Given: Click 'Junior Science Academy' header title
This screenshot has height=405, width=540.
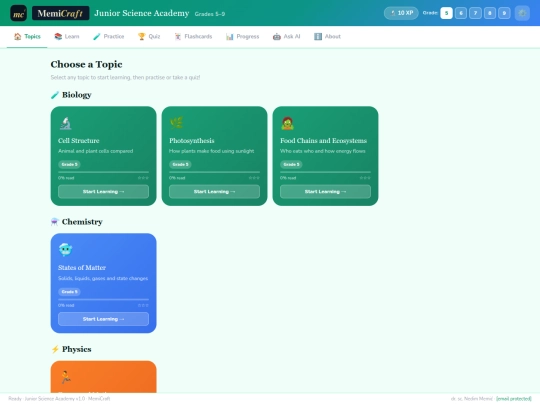Looking at the screenshot, I should pyautogui.click(x=142, y=13).
